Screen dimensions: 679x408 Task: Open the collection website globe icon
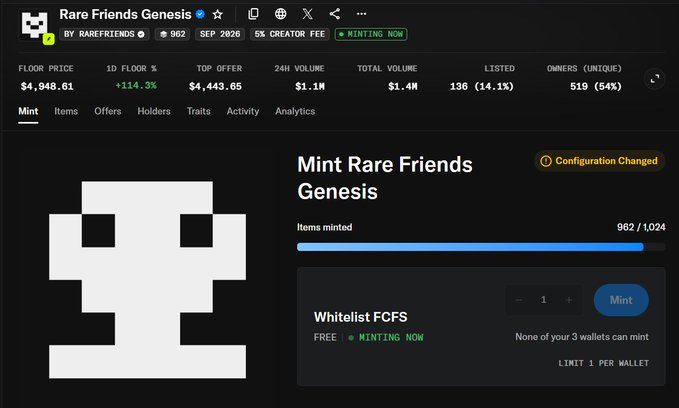[281, 14]
